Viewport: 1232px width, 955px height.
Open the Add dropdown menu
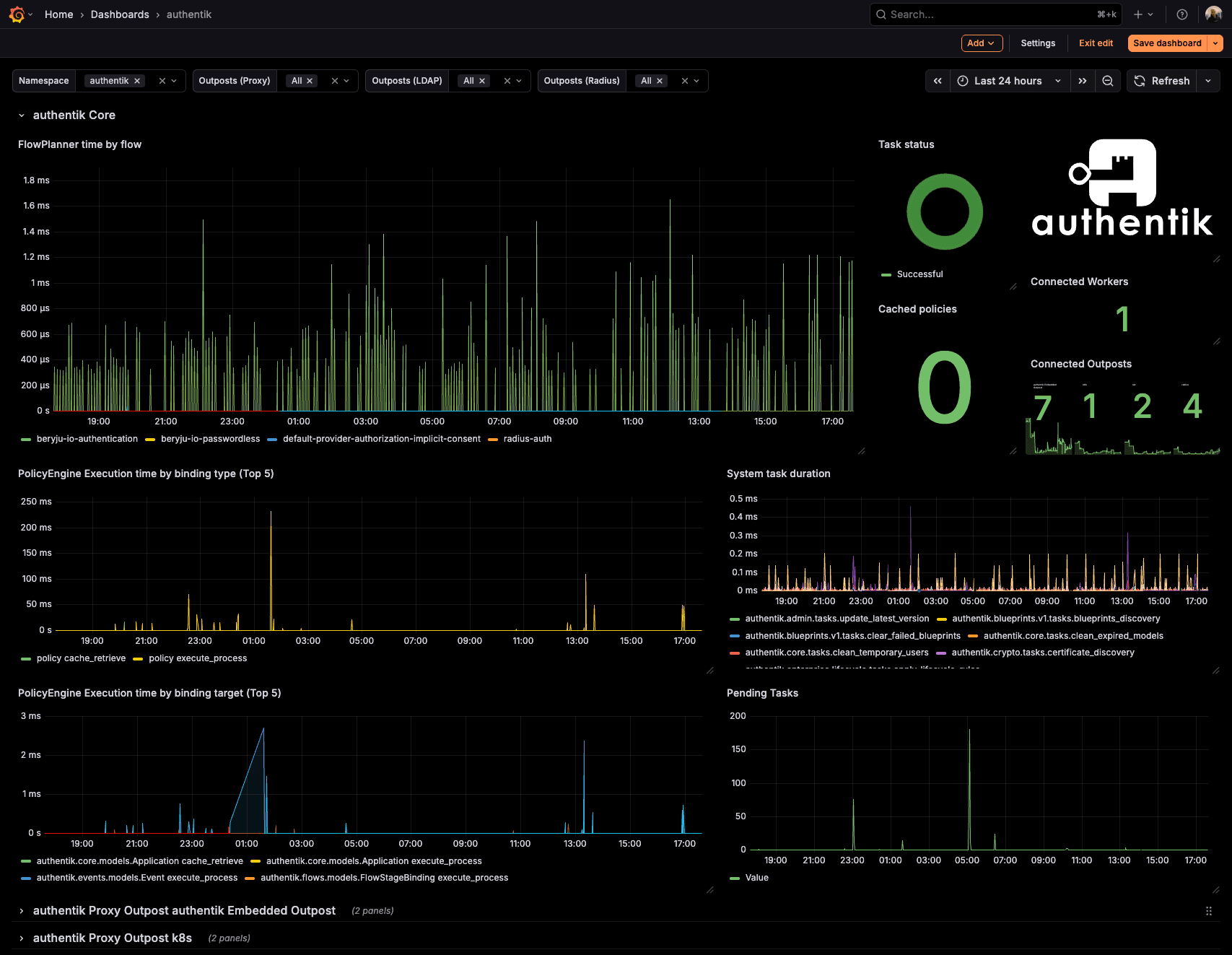(982, 43)
